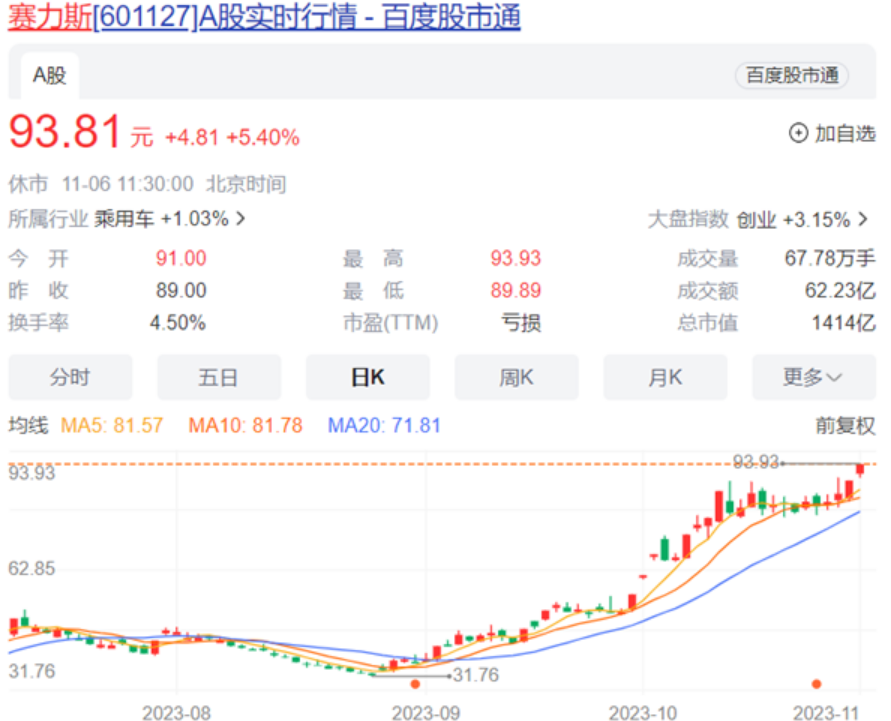891x721 pixels.
Task: Switch to the 五日 chart tab
Action: coord(219,377)
